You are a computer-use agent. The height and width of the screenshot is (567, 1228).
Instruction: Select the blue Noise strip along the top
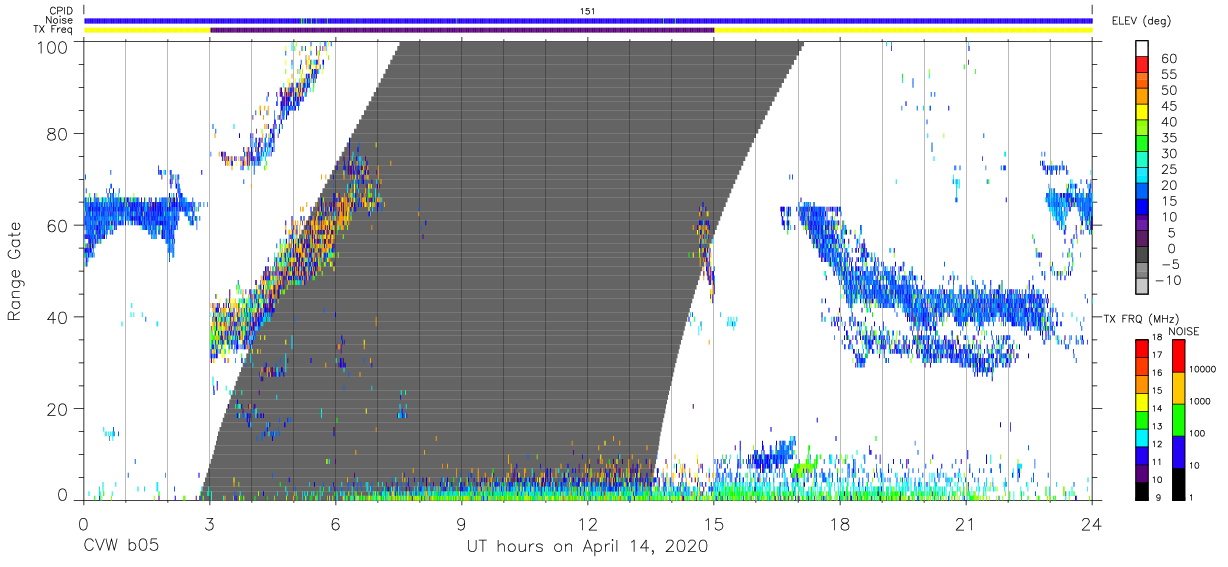[588, 20]
